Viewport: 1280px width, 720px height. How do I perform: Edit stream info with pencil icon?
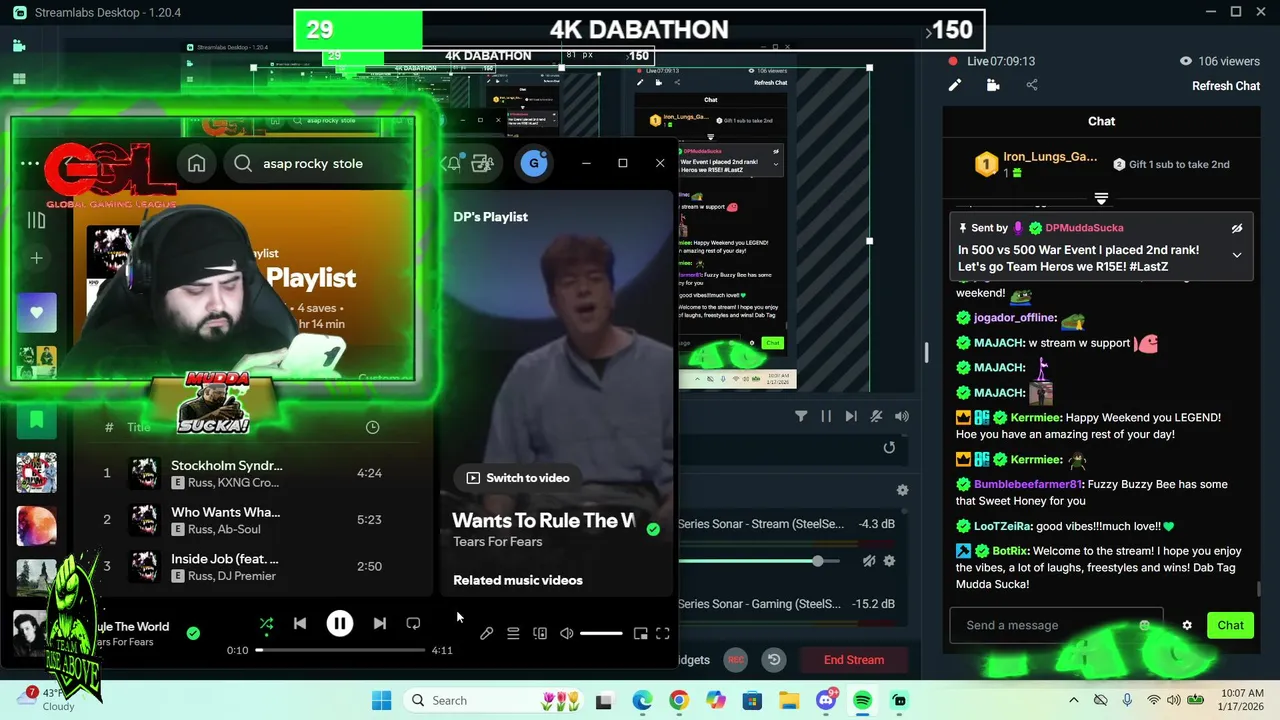955,85
